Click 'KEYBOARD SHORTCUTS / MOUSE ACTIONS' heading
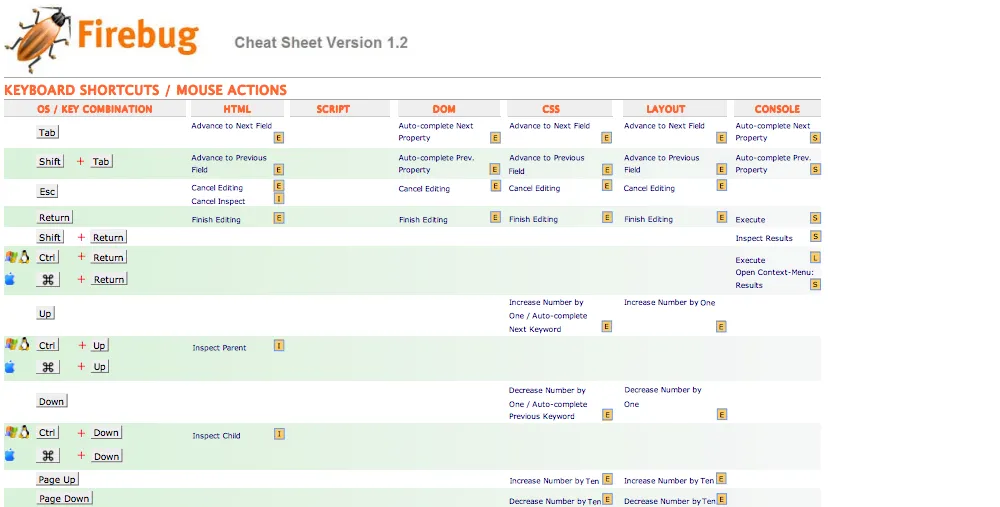The image size is (1000, 507). (145, 90)
